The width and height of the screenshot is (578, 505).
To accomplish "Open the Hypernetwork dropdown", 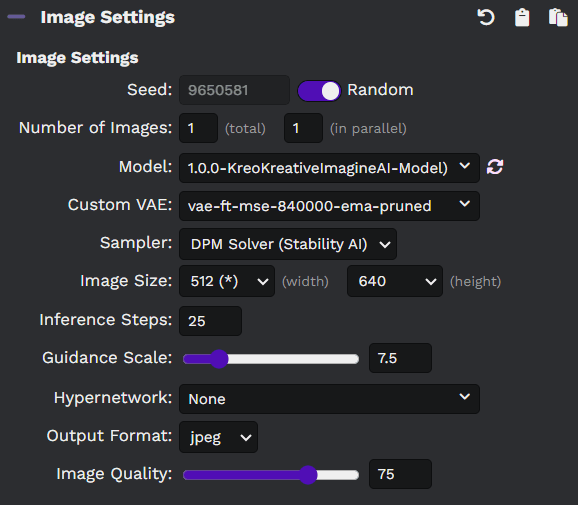I will click(x=329, y=399).
